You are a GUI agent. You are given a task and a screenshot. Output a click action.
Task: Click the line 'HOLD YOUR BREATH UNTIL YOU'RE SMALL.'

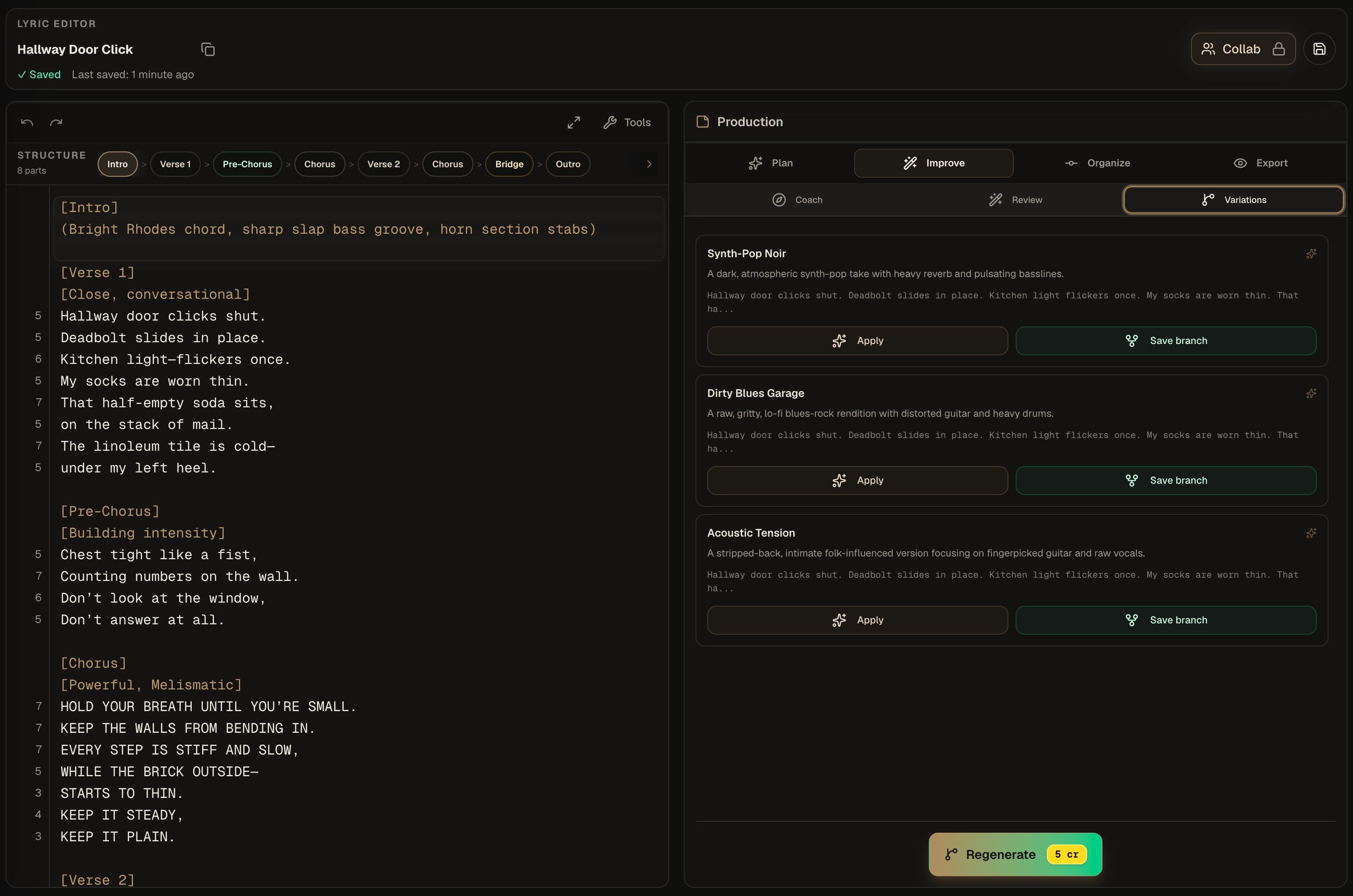tap(208, 707)
